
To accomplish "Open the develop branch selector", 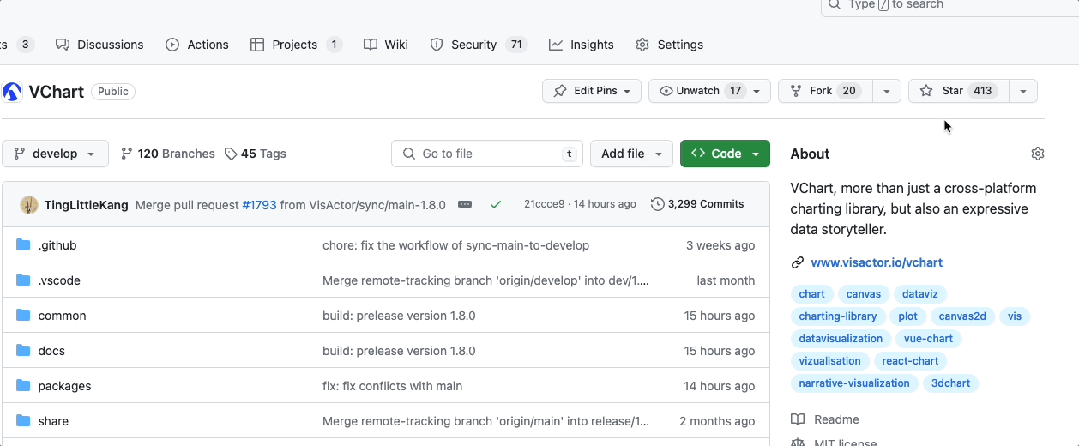I will click(55, 153).
